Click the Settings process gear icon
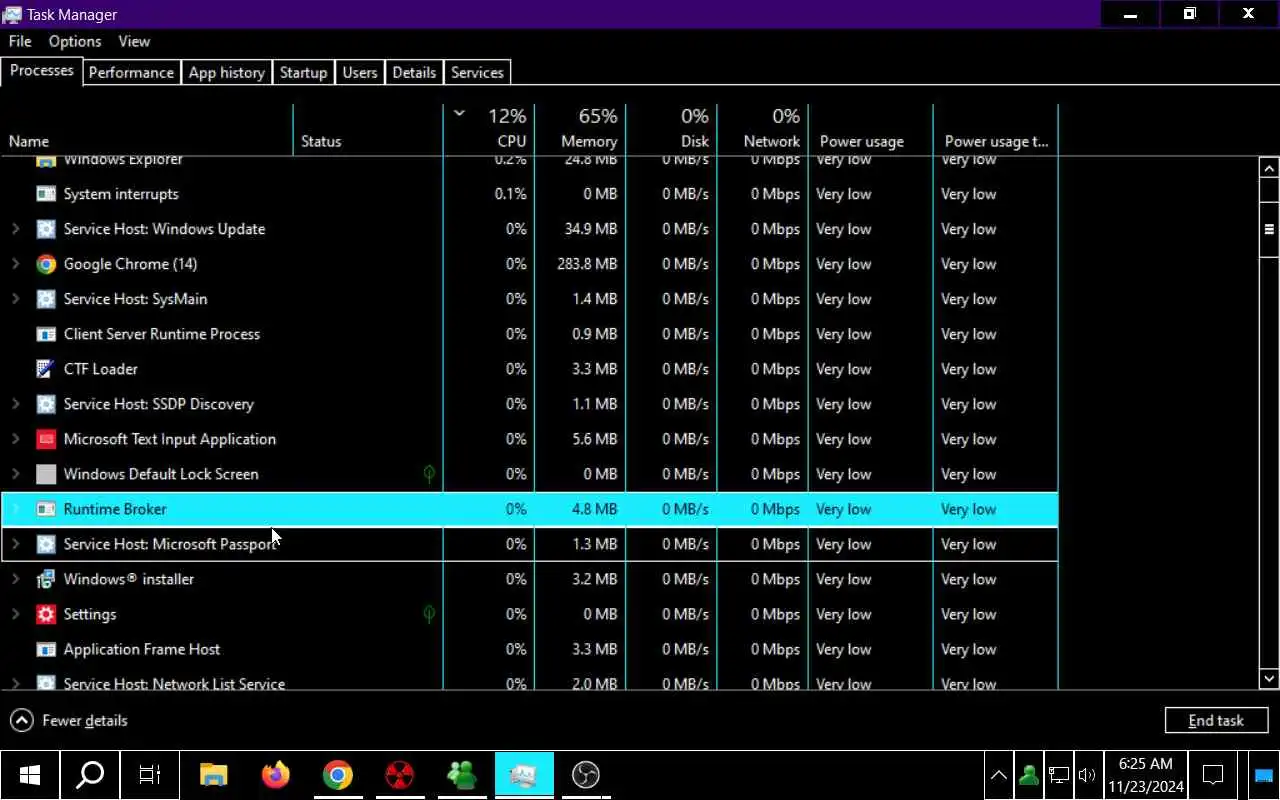The height and width of the screenshot is (800, 1280). (x=46, y=614)
